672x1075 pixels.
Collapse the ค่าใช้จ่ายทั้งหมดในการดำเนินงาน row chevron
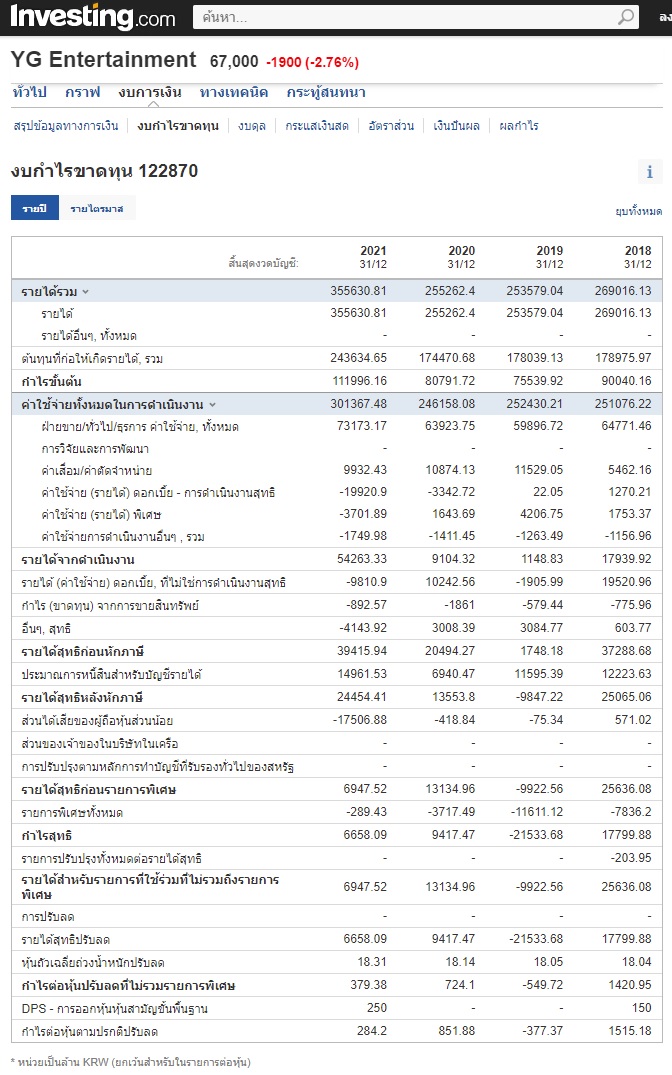(213, 404)
